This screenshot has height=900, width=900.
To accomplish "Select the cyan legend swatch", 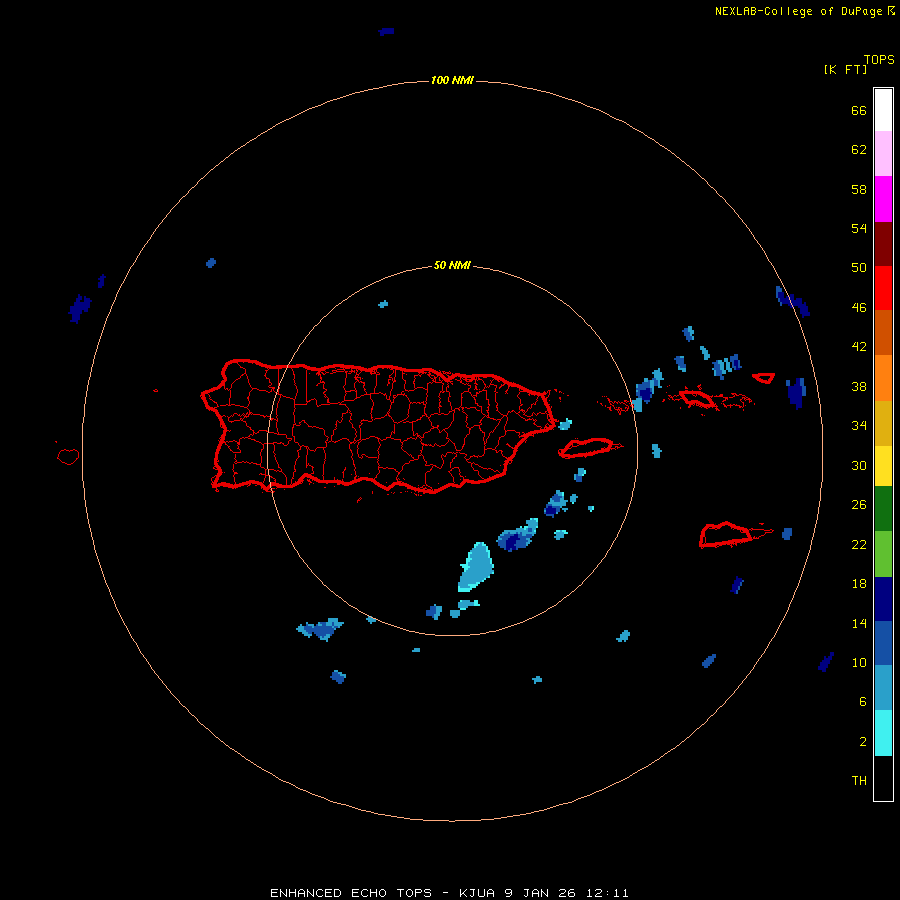I will 883,733.
